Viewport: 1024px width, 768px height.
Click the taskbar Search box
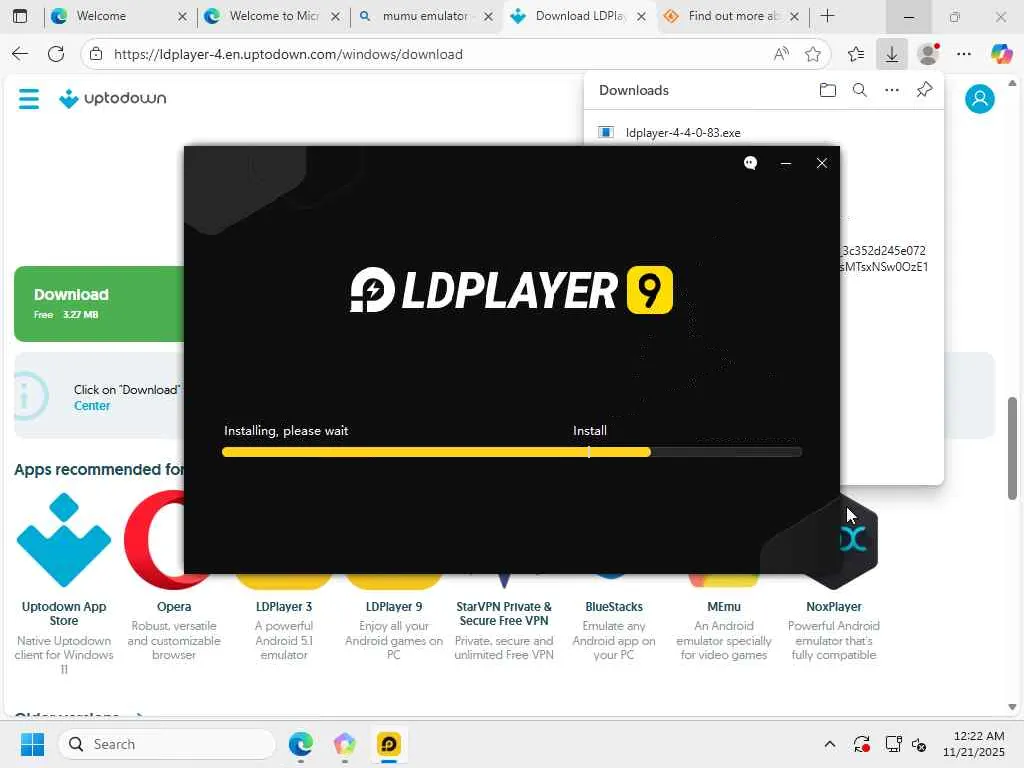pos(167,744)
